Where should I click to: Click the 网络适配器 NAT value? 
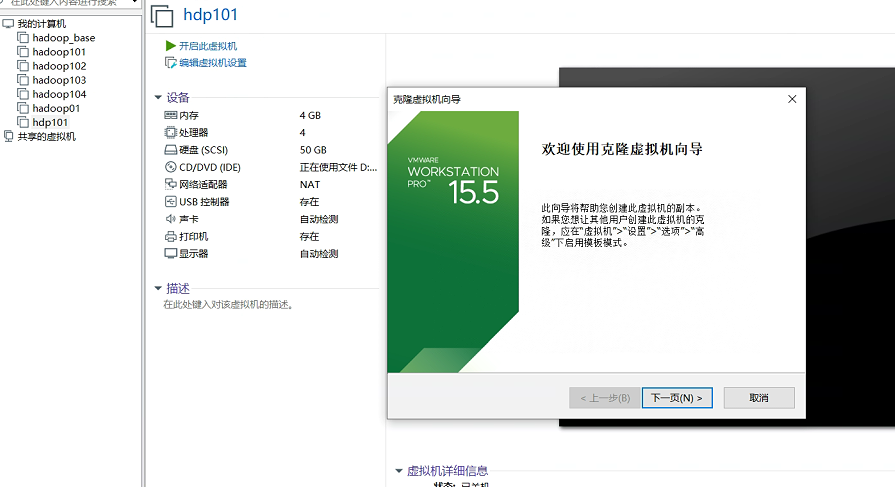coord(310,184)
